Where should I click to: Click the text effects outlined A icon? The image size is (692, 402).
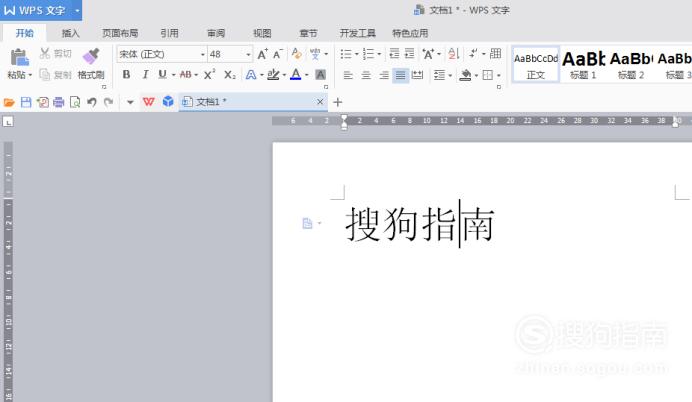point(251,75)
